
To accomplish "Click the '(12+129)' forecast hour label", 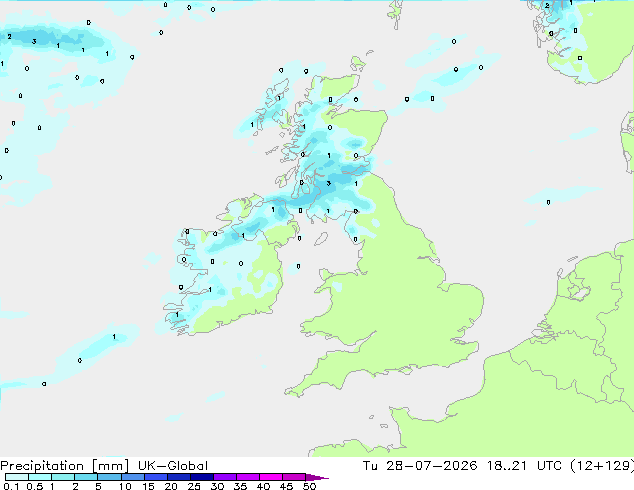I will coord(602,466).
